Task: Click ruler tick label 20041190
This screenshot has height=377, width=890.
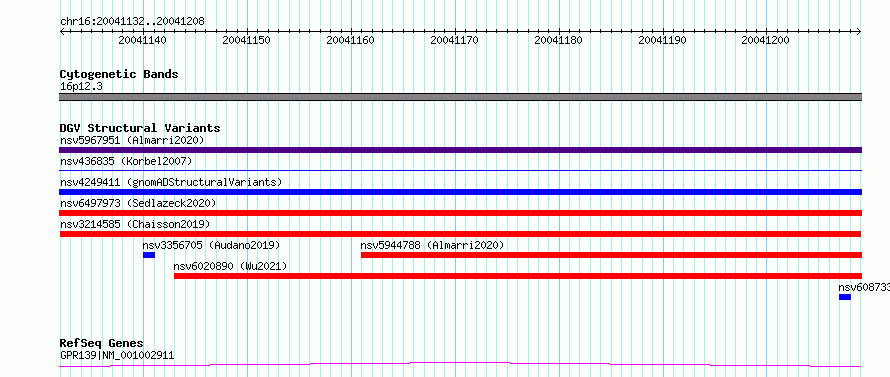Action: (x=662, y=40)
